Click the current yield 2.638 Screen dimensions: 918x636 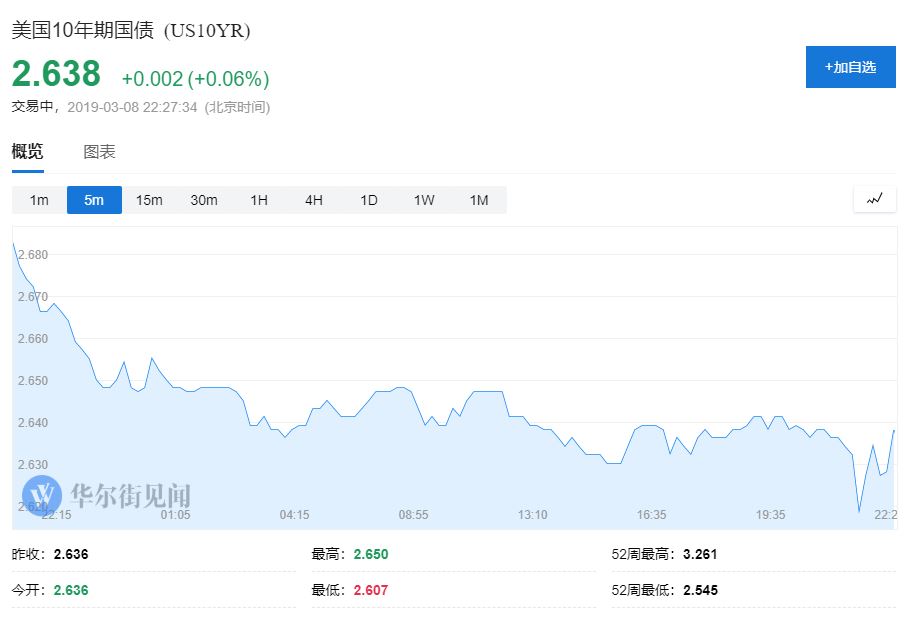[x=57, y=74]
